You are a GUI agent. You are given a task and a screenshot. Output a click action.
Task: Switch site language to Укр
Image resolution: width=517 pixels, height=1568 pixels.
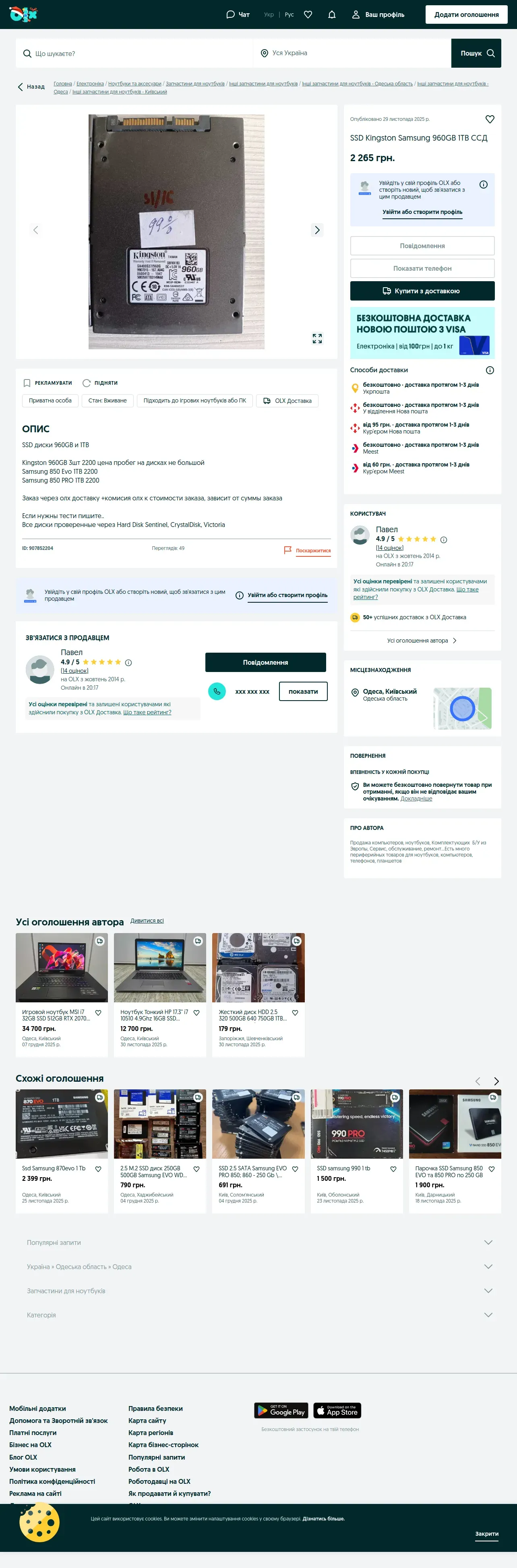pyautogui.click(x=269, y=15)
